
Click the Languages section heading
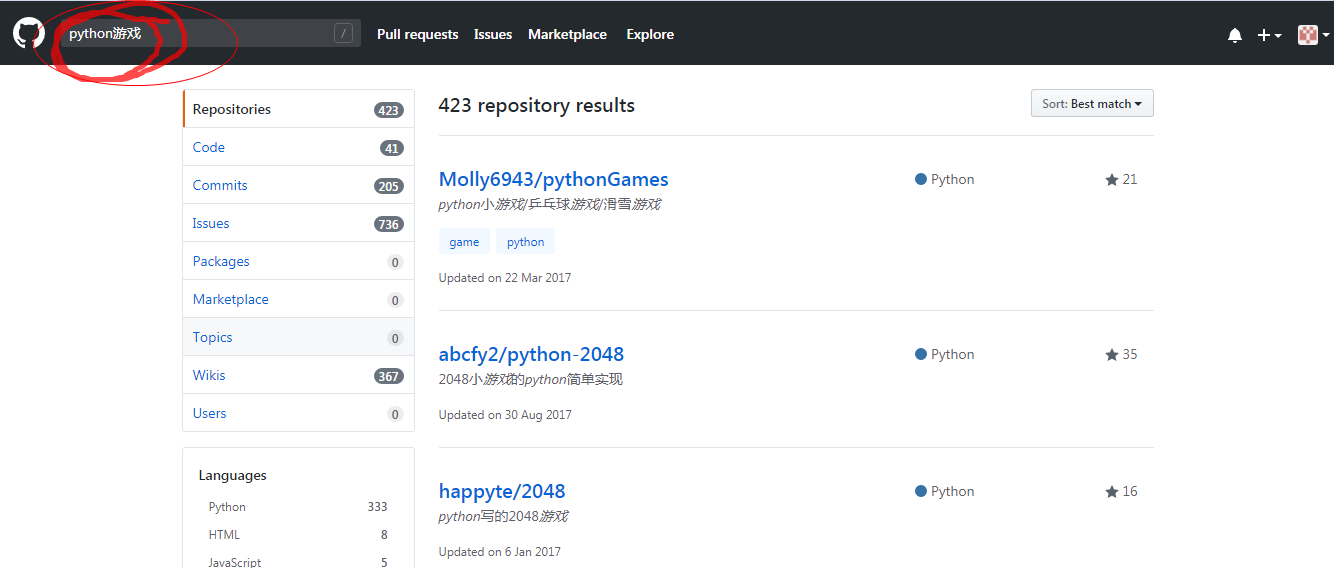coord(233,475)
